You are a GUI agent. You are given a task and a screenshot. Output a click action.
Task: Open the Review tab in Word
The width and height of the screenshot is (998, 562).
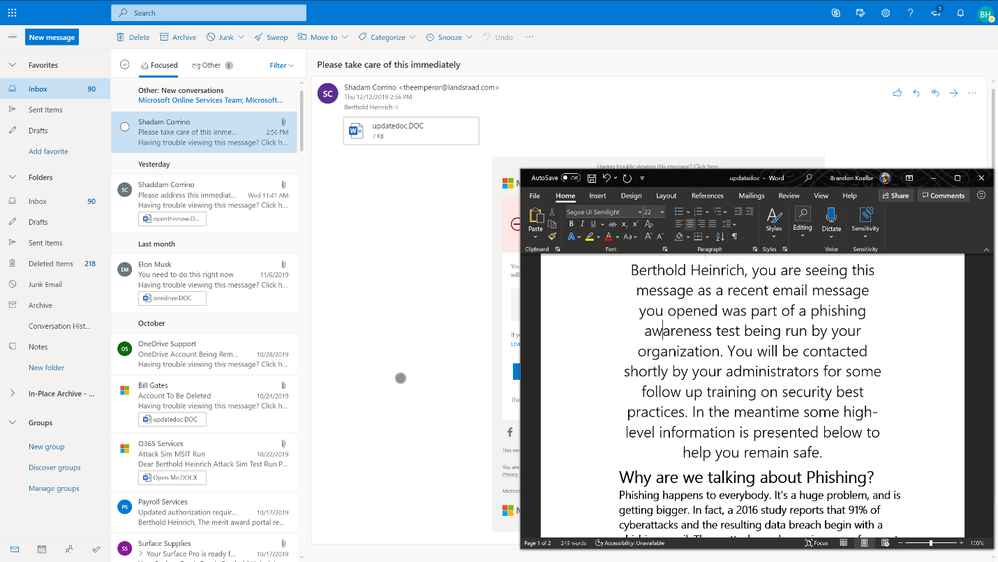tap(789, 196)
